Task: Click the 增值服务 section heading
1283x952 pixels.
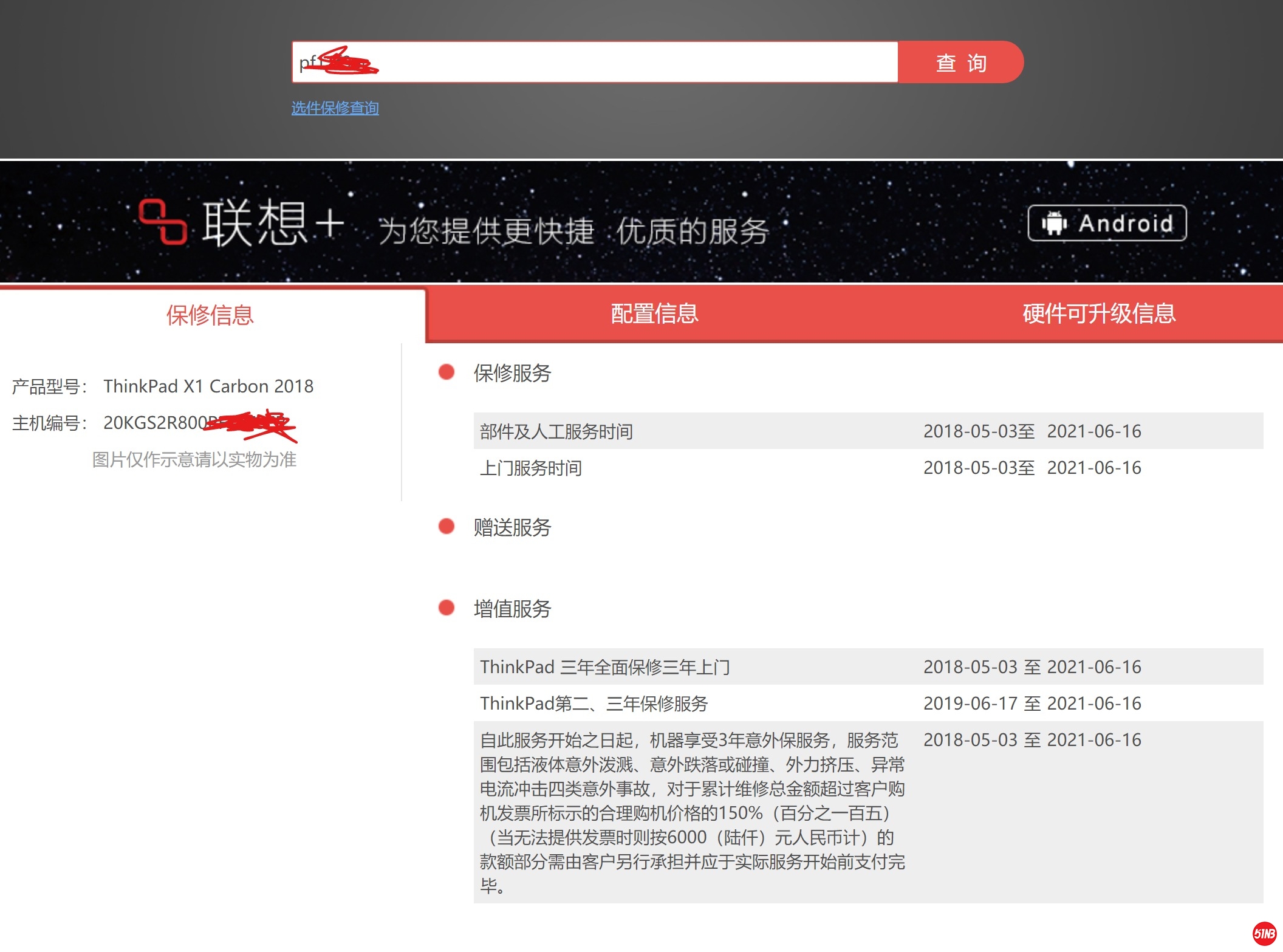Action: pyautogui.click(x=512, y=609)
